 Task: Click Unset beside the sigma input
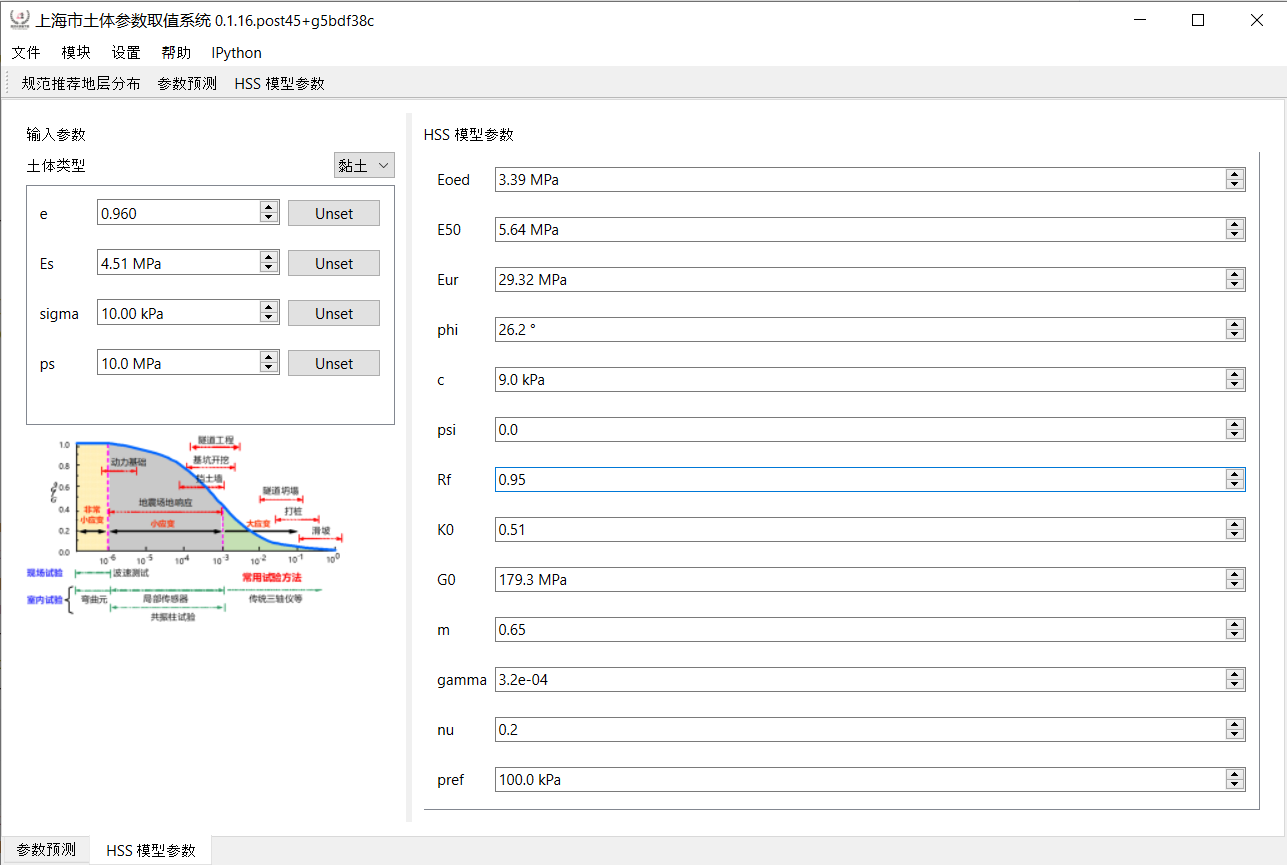point(334,314)
